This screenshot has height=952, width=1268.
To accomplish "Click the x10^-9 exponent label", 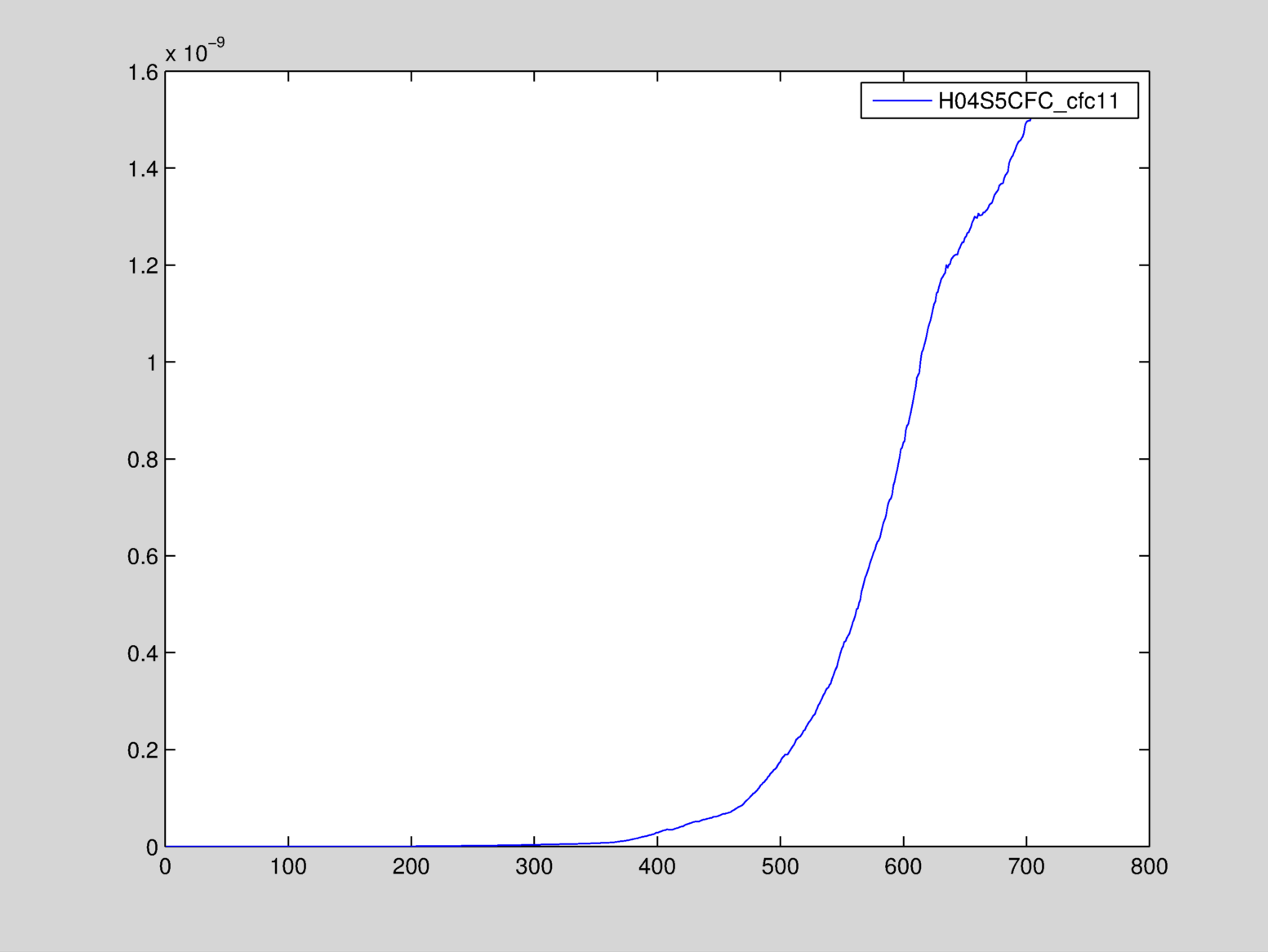I will coord(194,51).
